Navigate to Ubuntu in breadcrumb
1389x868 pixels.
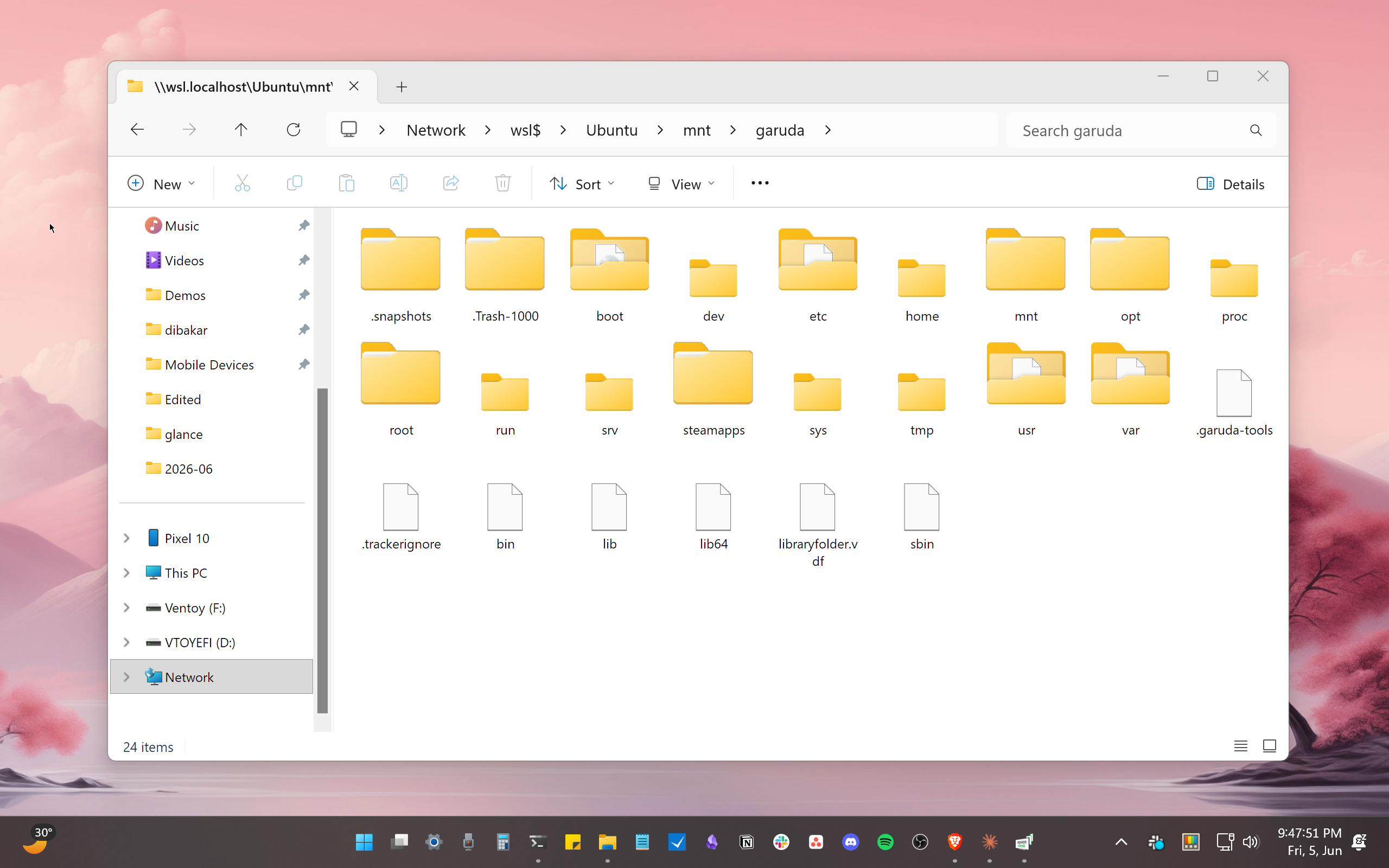611,130
